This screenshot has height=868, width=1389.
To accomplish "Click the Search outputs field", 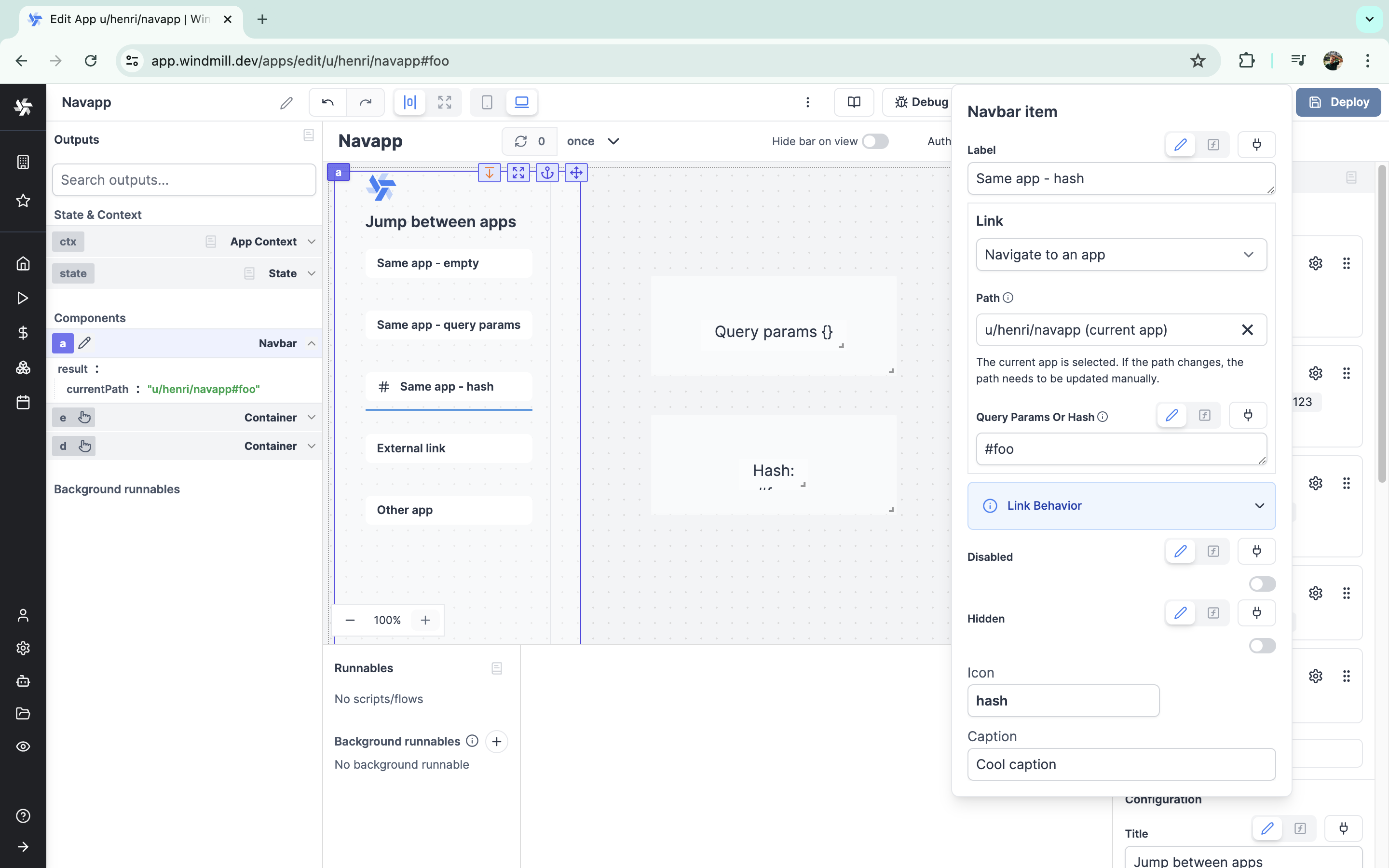I will 184,180.
